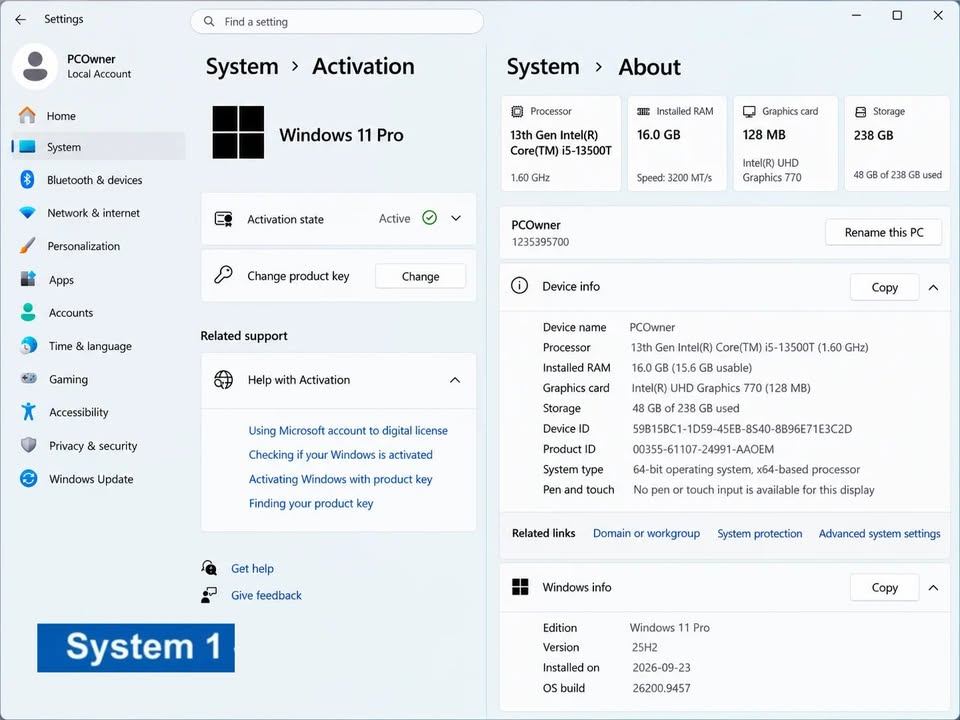Viewport: 960px width, 720px height.
Task: Expand the Activation state chevron
Action: 456,218
